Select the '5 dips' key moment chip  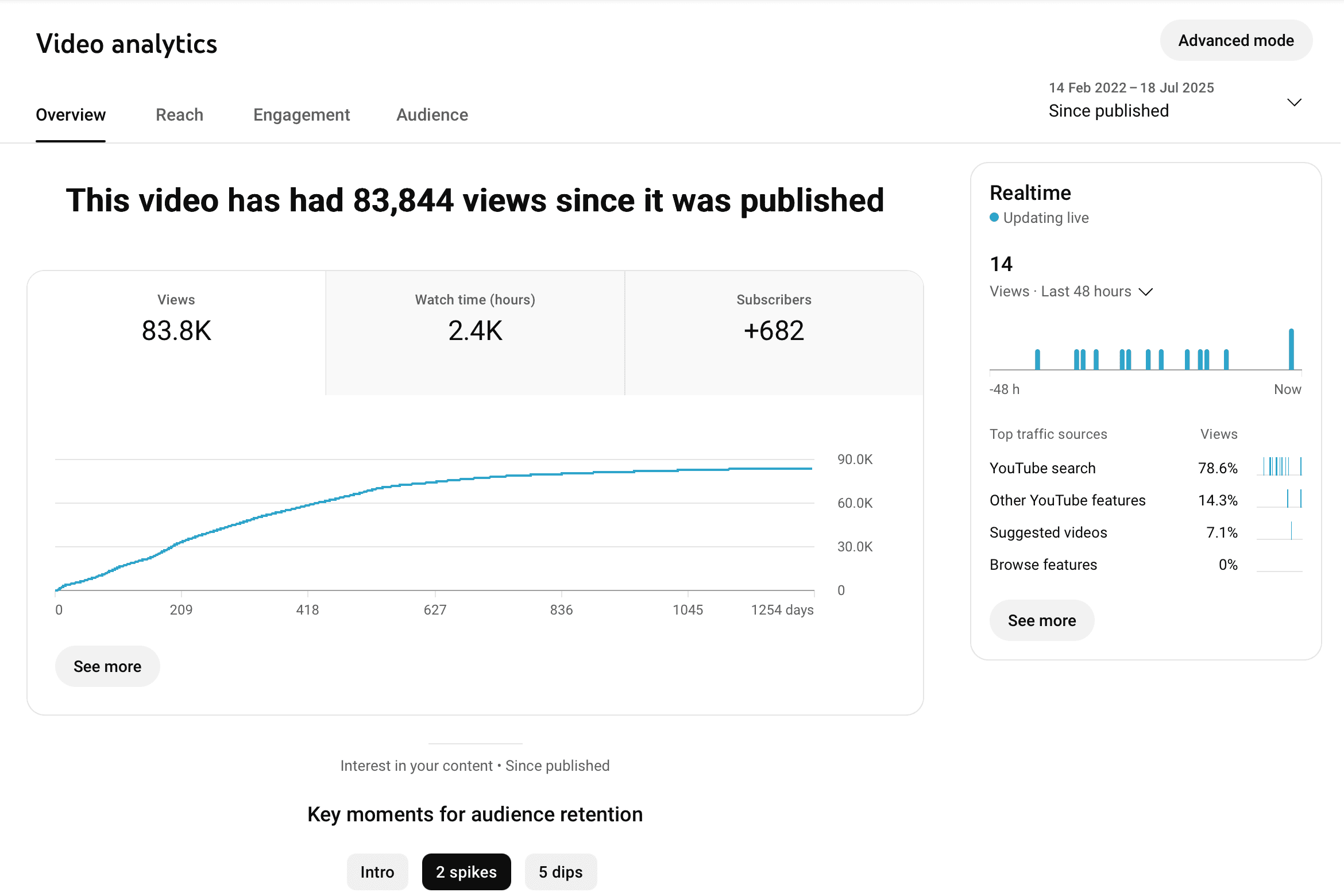tap(561, 871)
